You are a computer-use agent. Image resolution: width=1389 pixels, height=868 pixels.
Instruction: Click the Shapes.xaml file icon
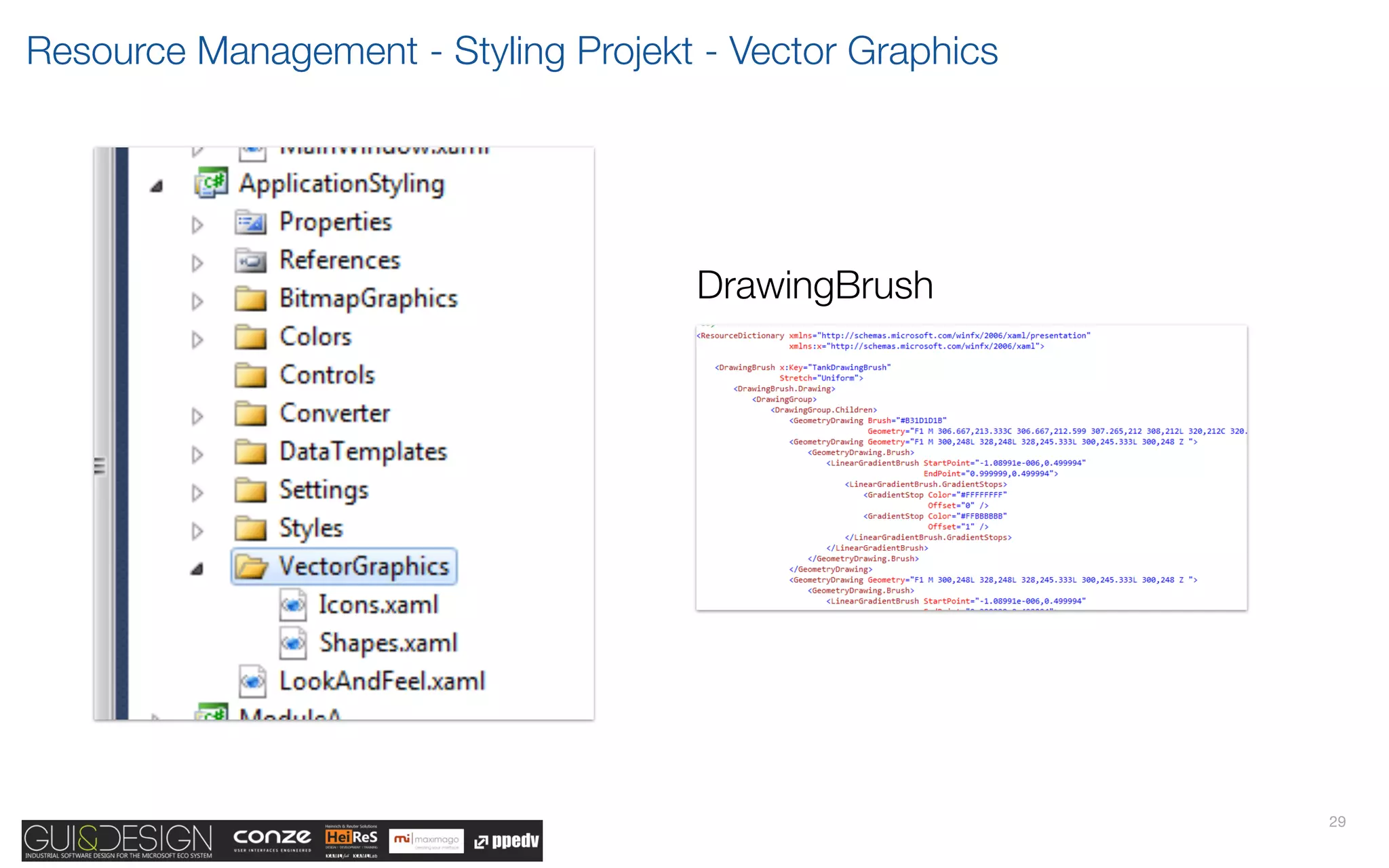point(293,643)
